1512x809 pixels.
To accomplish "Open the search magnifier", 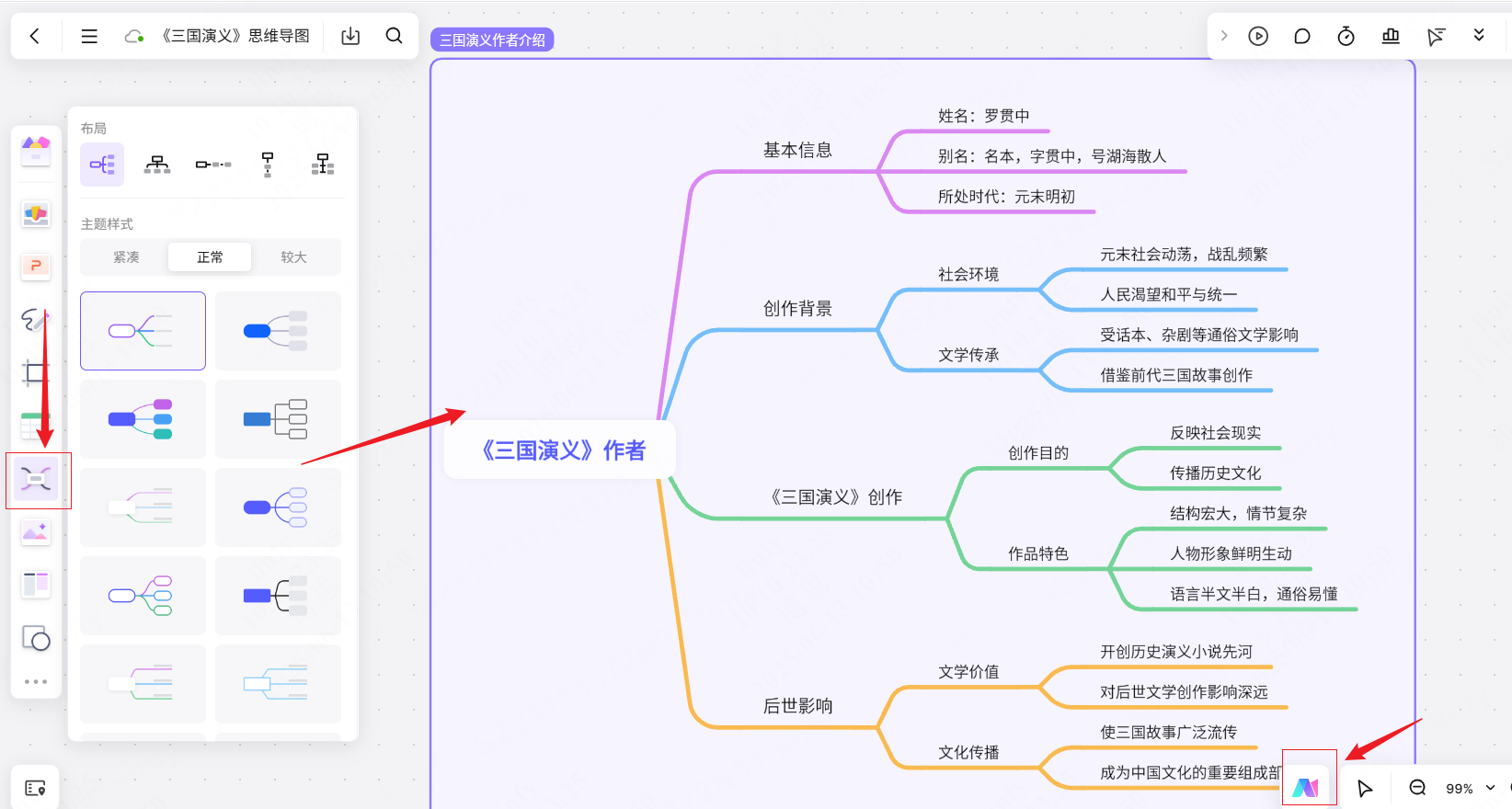I will point(394,36).
